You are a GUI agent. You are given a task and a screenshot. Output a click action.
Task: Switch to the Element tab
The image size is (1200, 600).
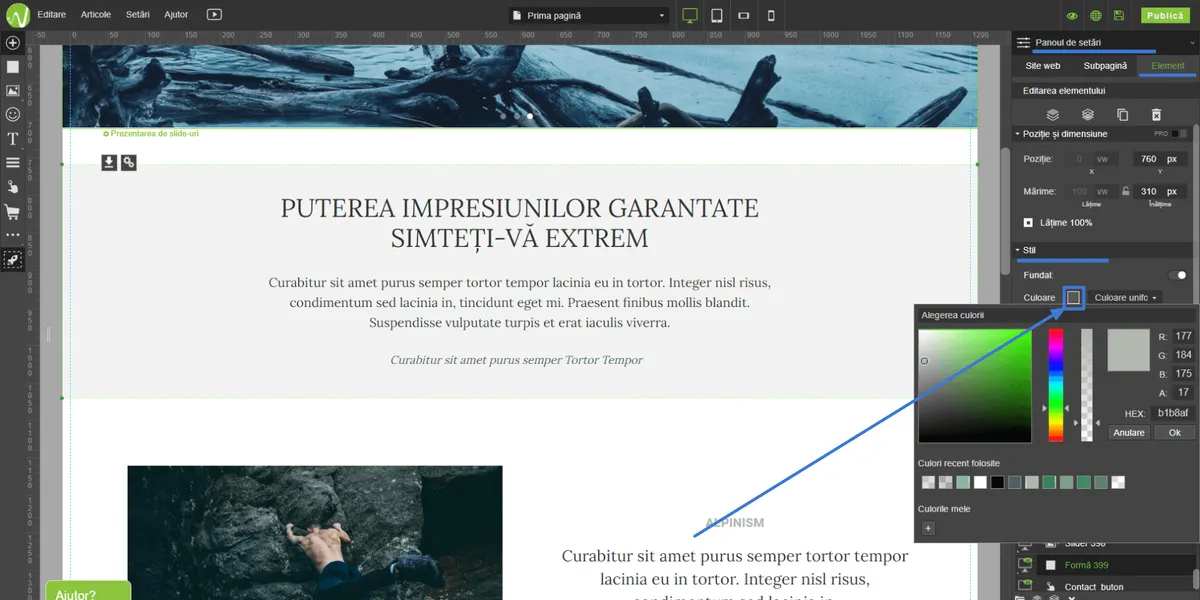point(1167,66)
